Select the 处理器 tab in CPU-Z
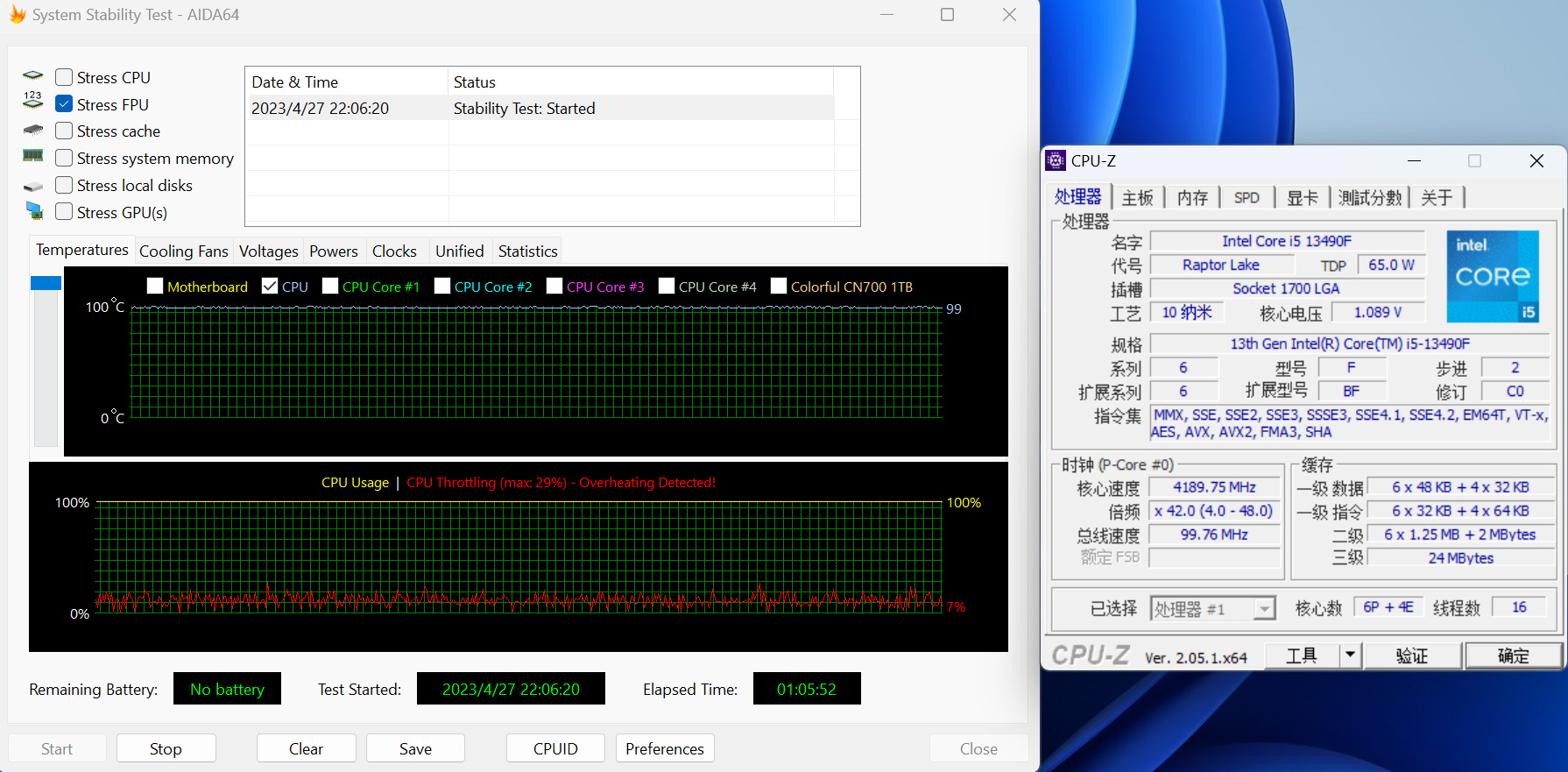The height and width of the screenshot is (772, 1568). point(1078,196)
